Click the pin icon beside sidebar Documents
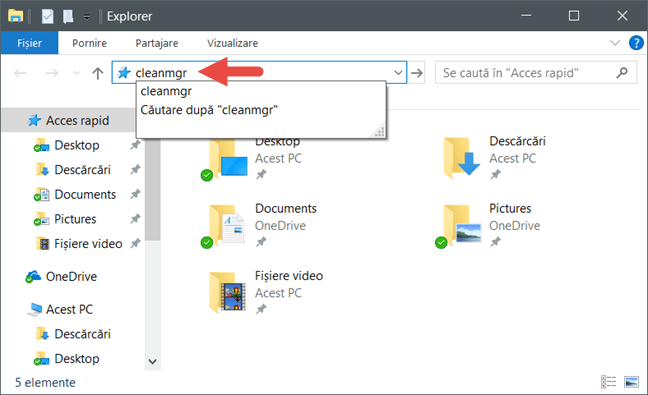 click(135, 194)
